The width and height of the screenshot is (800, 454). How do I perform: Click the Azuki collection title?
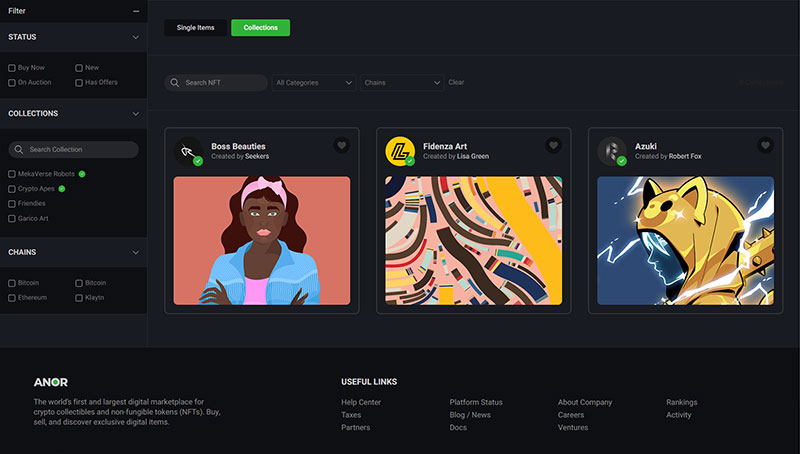pos(646,146)
